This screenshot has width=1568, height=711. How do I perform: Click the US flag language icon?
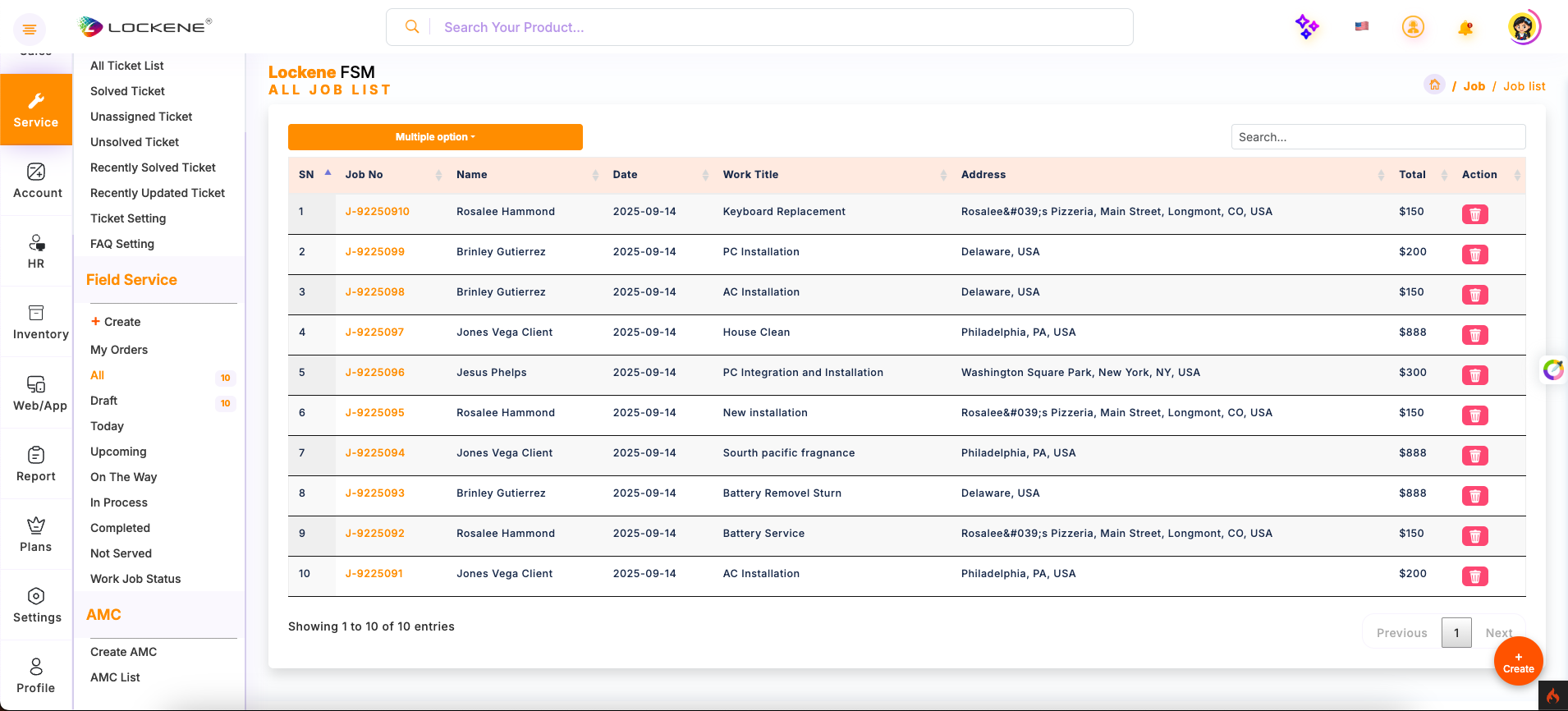(x=1362, y=26)
